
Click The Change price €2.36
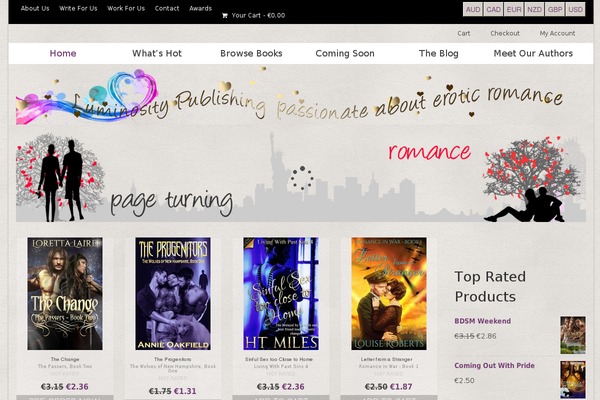point(77,387)
